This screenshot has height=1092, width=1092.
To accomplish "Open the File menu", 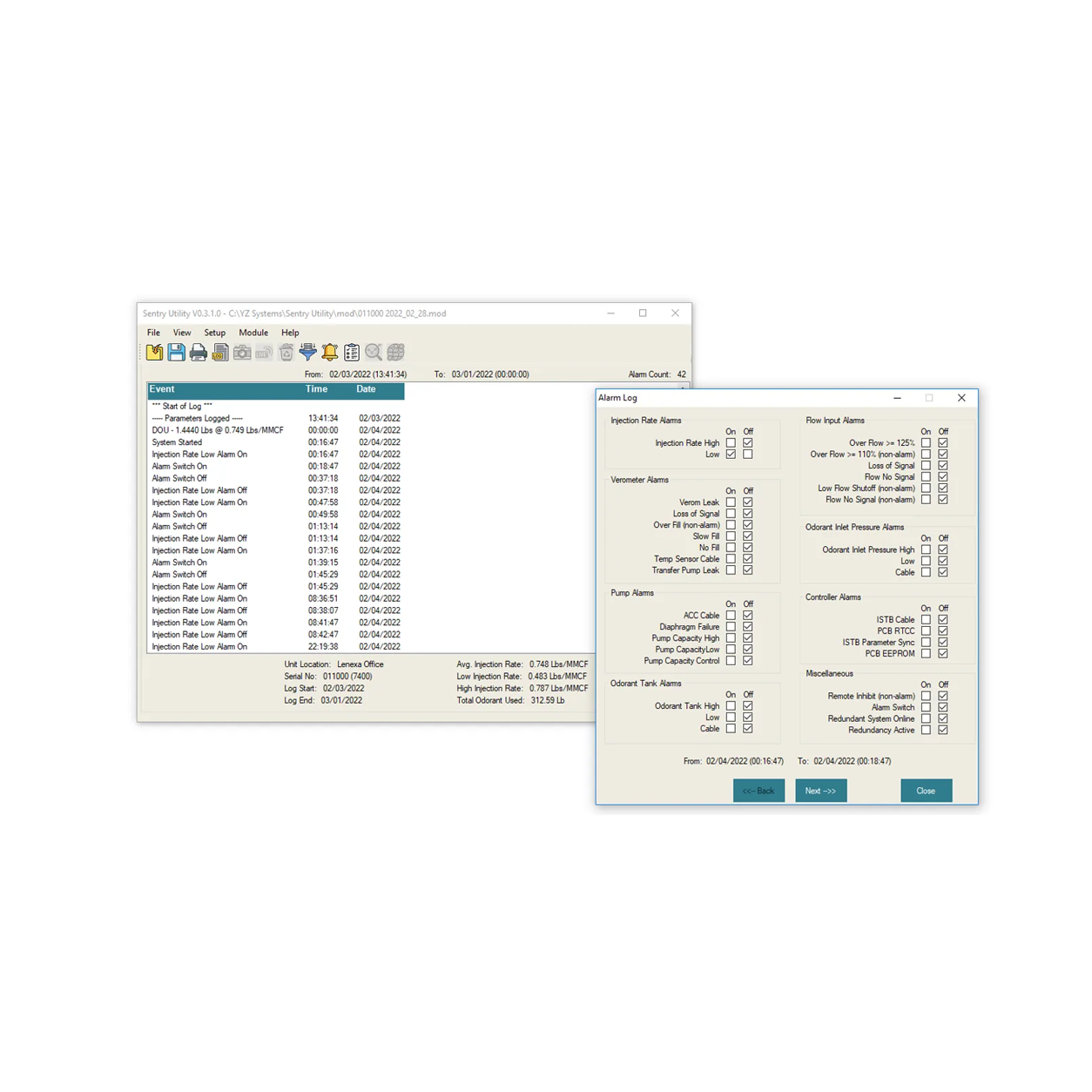I will (153, 333).
